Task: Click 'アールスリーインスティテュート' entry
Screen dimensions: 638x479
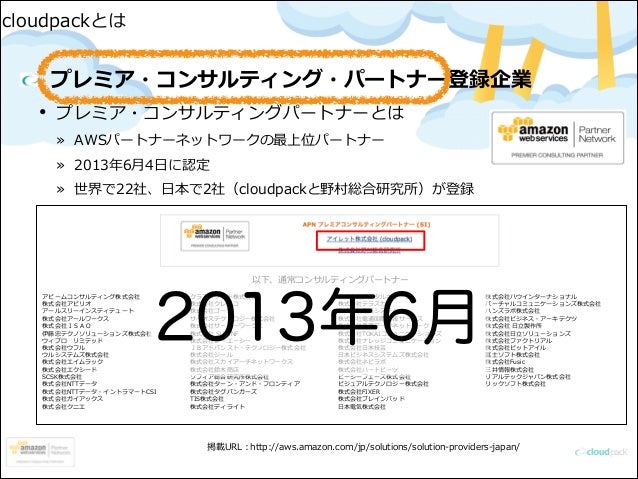Action: pyautogui.click(x=88, y=311)
